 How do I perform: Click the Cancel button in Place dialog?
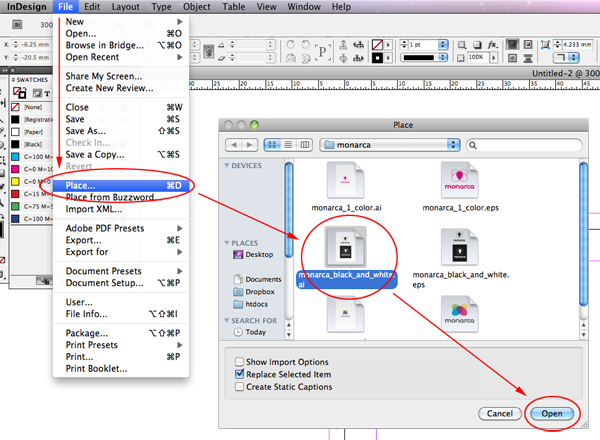click(x=500, y=413)
